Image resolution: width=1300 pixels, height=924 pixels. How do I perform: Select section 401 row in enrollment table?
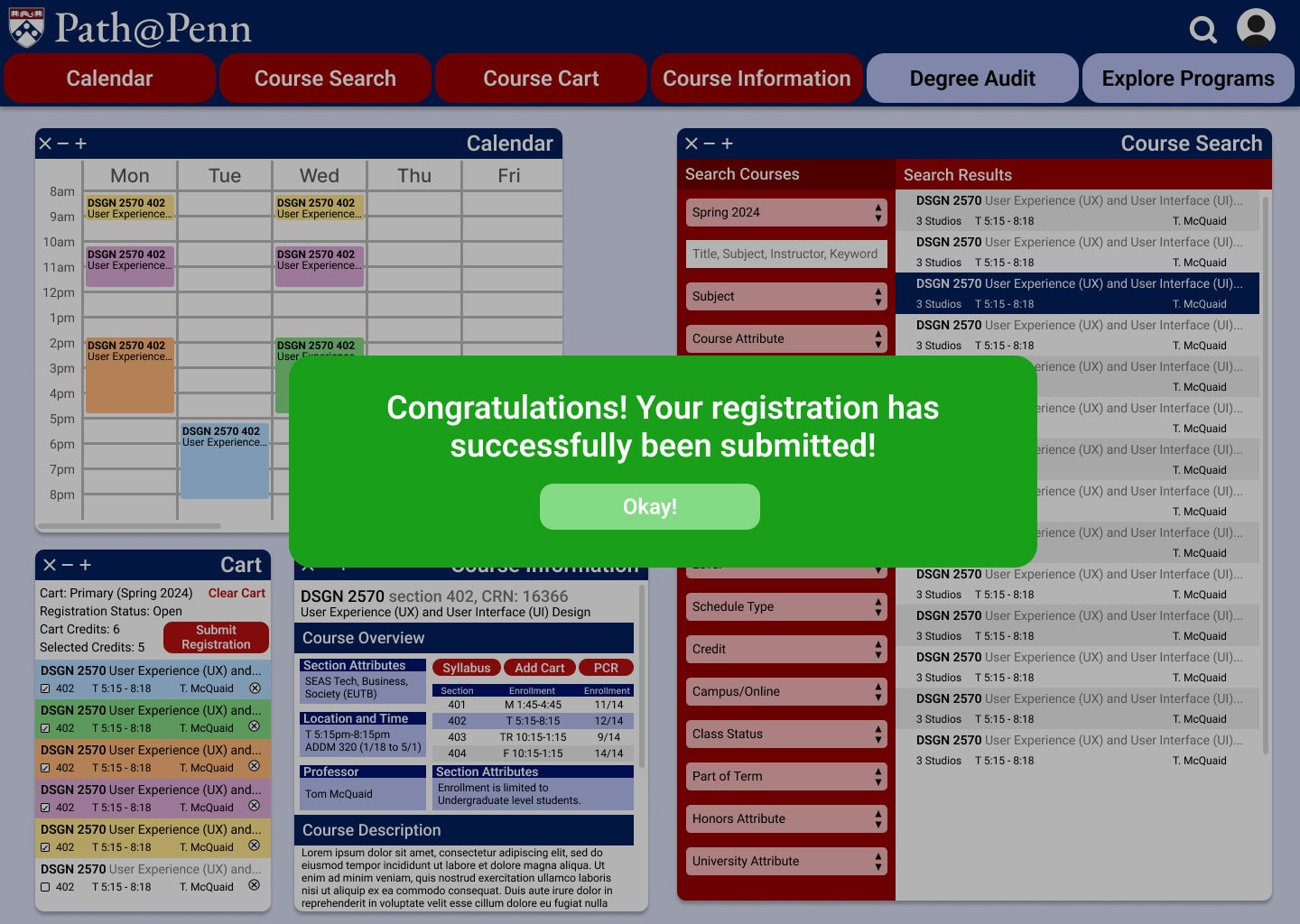(533, 705)
